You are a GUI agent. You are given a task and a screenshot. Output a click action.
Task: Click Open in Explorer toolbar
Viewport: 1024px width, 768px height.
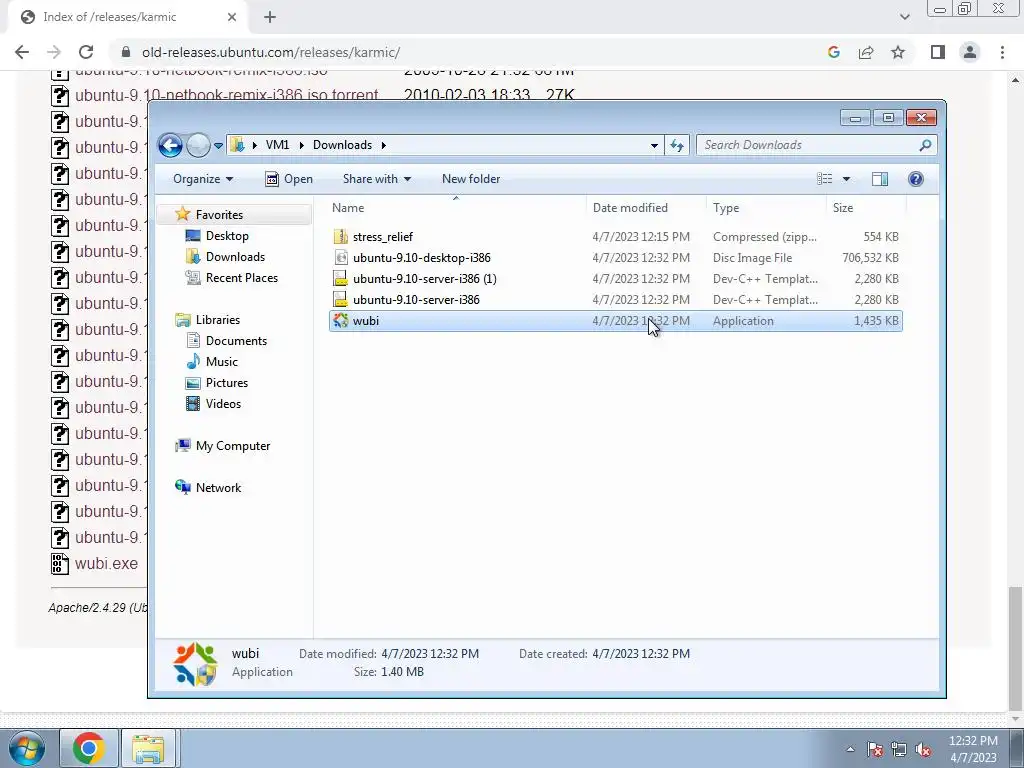[289, 179]
